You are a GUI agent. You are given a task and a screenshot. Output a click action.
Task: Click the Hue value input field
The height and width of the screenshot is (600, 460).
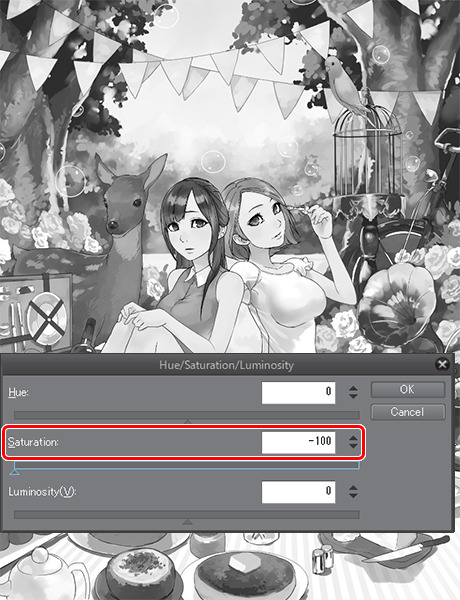tap(299, 392)
